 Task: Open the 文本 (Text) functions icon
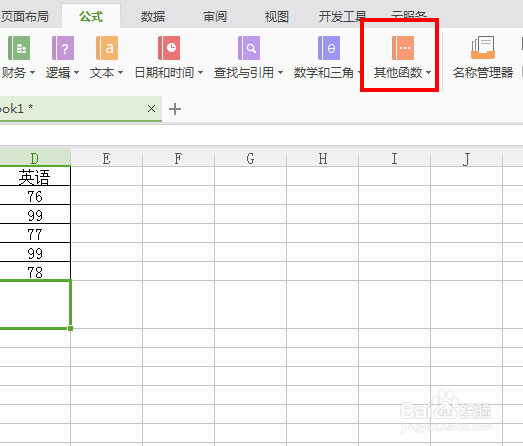(x=107, y=48)
